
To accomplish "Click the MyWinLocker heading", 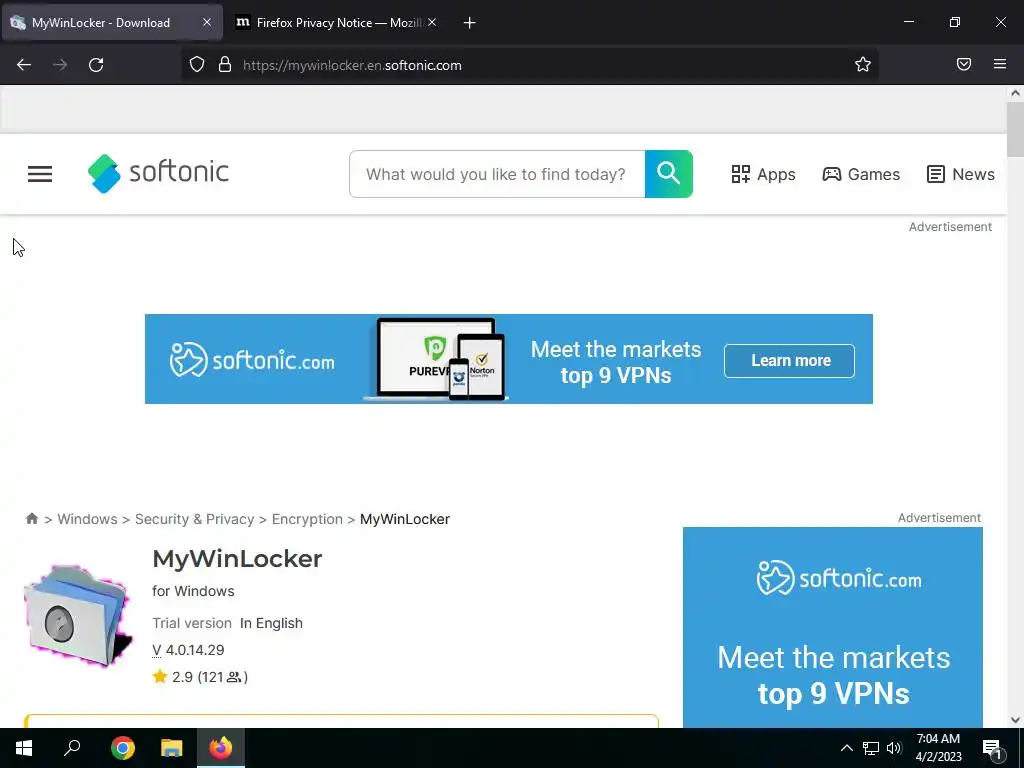I will coord(237,559).
